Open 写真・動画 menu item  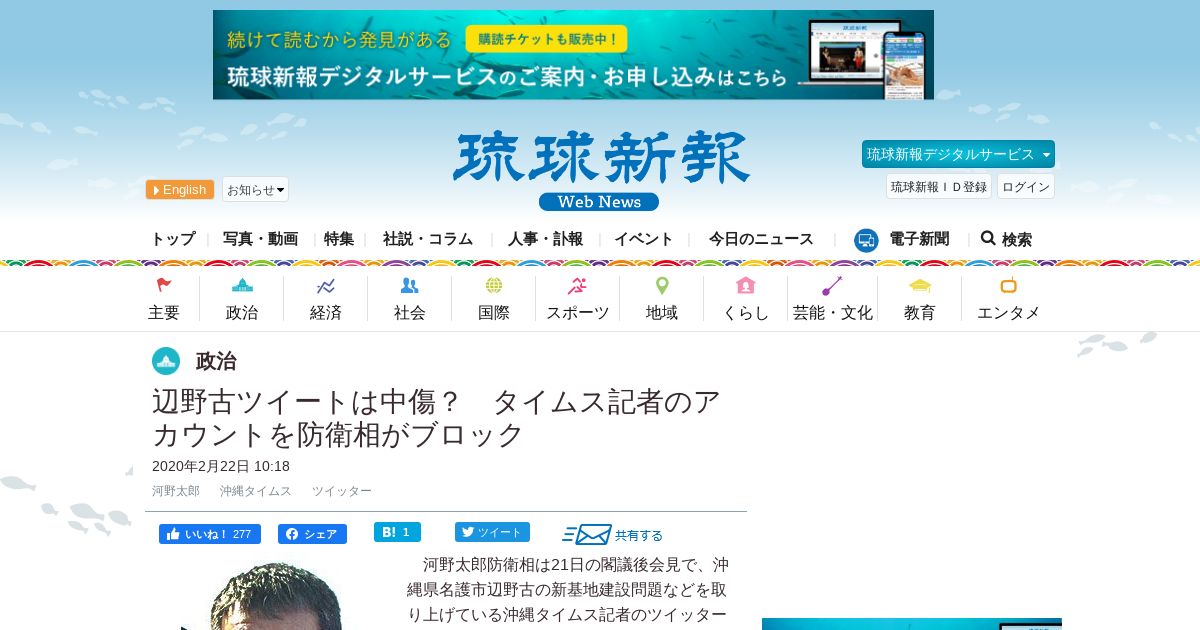260,239
